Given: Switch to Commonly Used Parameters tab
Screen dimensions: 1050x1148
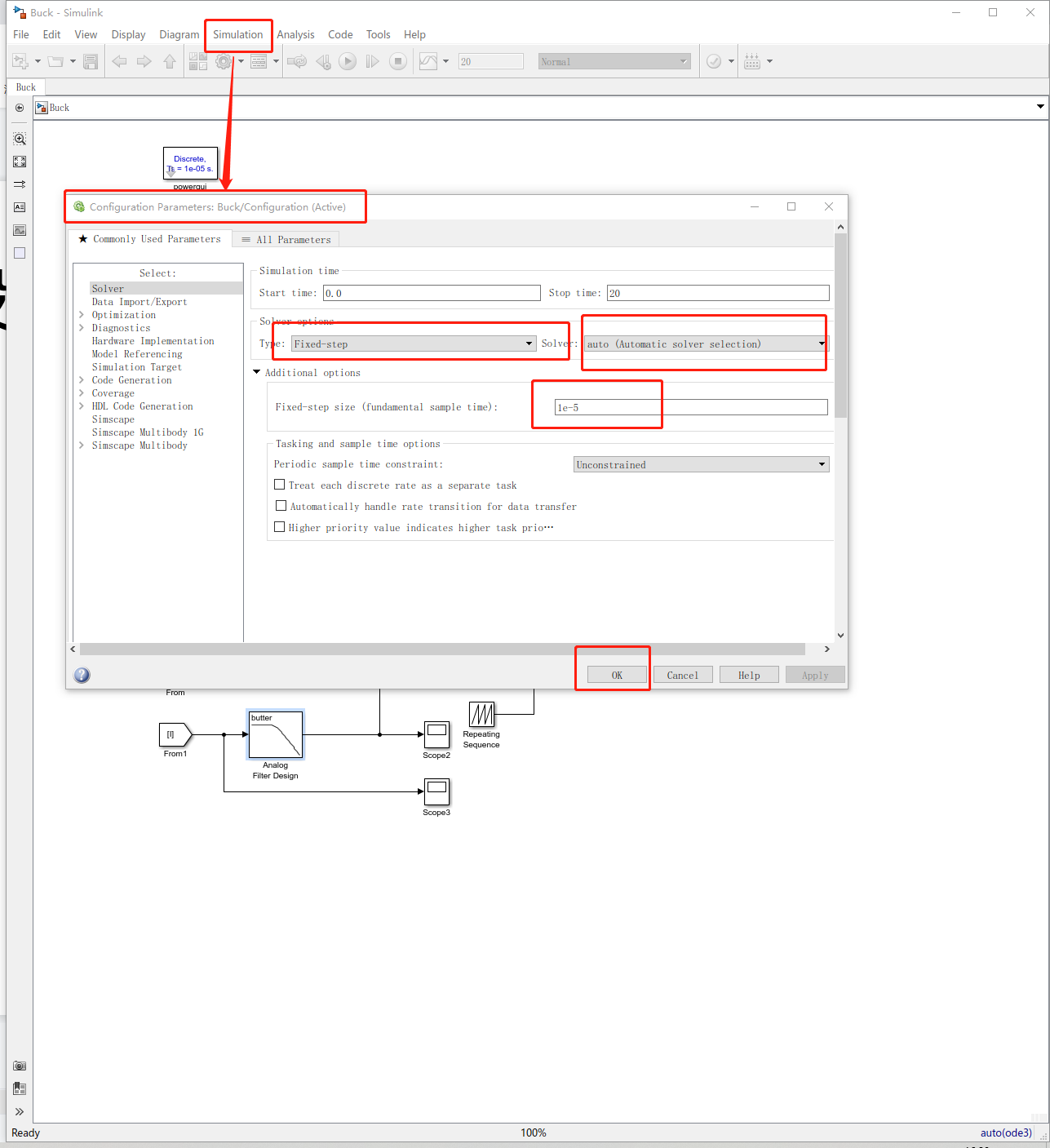Looking at the screenshot, I should (149, 239).
